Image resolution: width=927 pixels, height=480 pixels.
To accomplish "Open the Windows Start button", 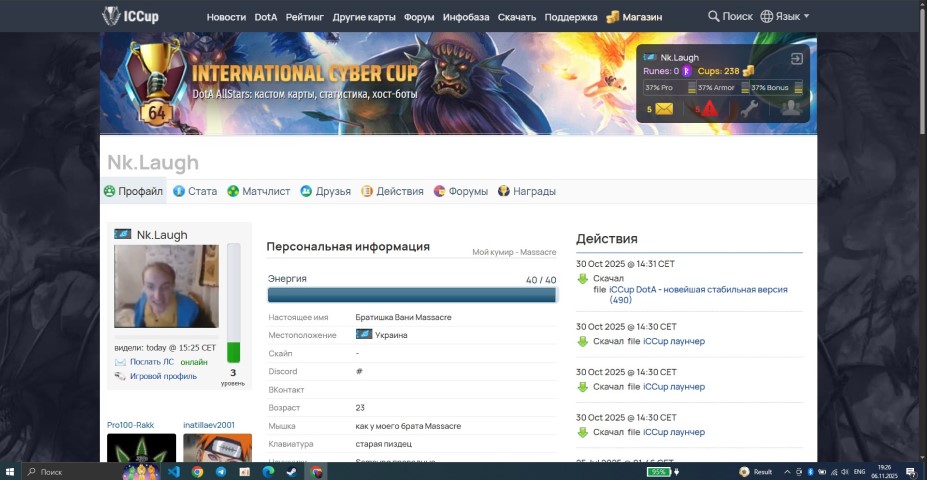I will click(10, 472).
